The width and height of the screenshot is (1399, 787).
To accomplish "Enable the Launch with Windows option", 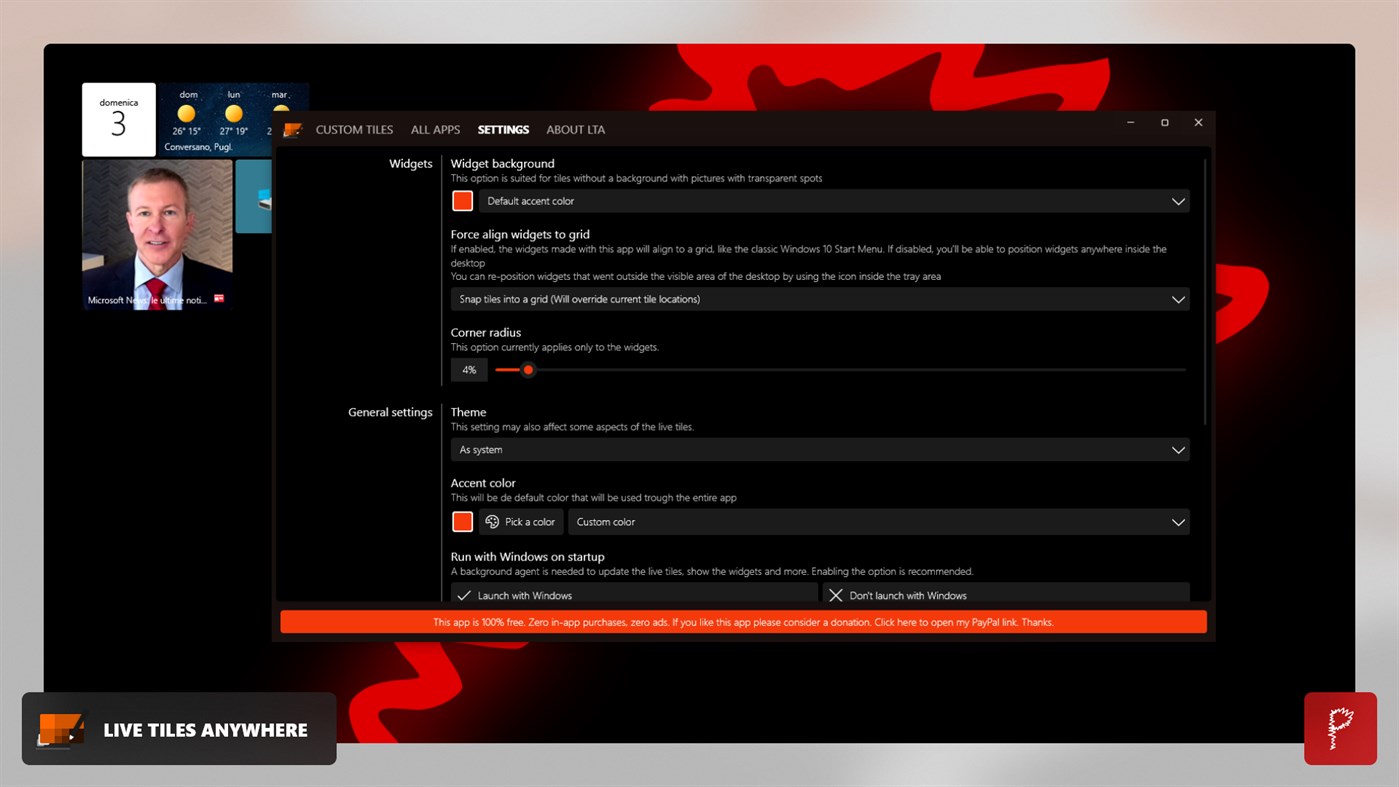I will [x=633, y=595].
